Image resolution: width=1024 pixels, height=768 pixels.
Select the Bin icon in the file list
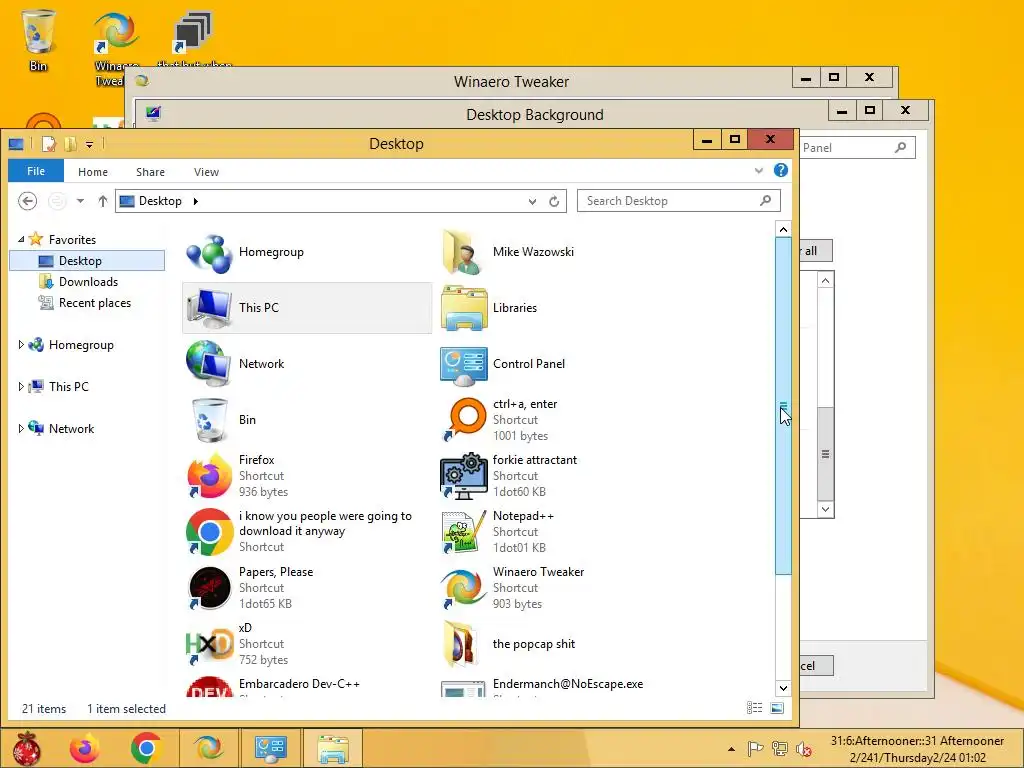(x=209, y=420)
